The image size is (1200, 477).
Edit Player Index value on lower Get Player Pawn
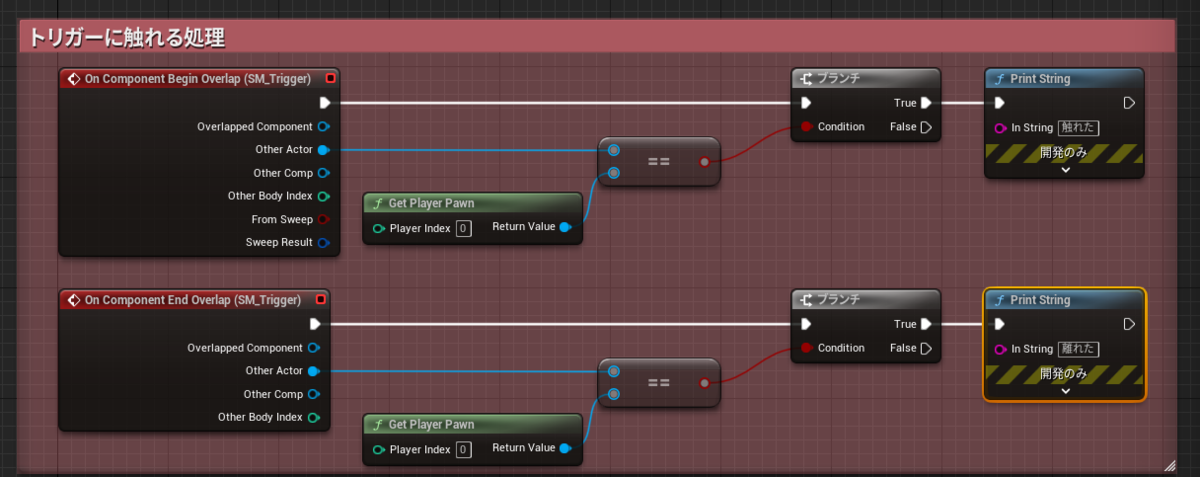click(463, 450)
